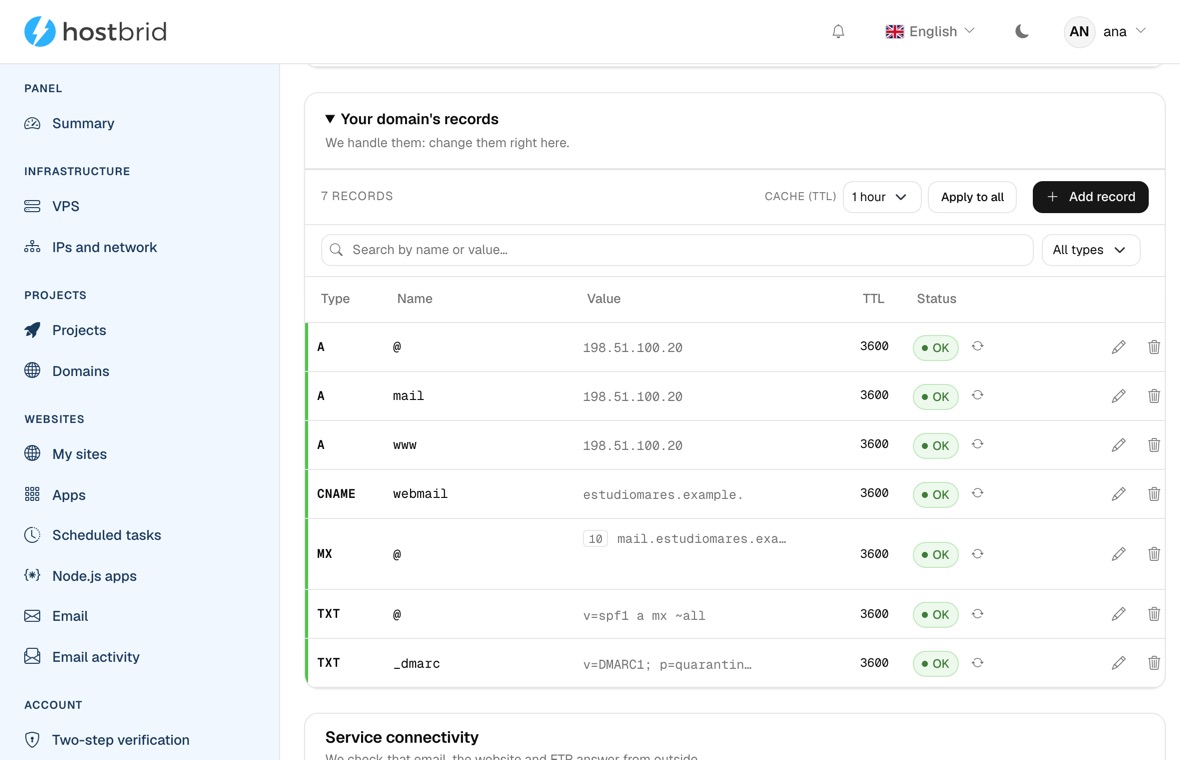Edit the A record for mail
1180x760 pixels.
point(1118,396)
